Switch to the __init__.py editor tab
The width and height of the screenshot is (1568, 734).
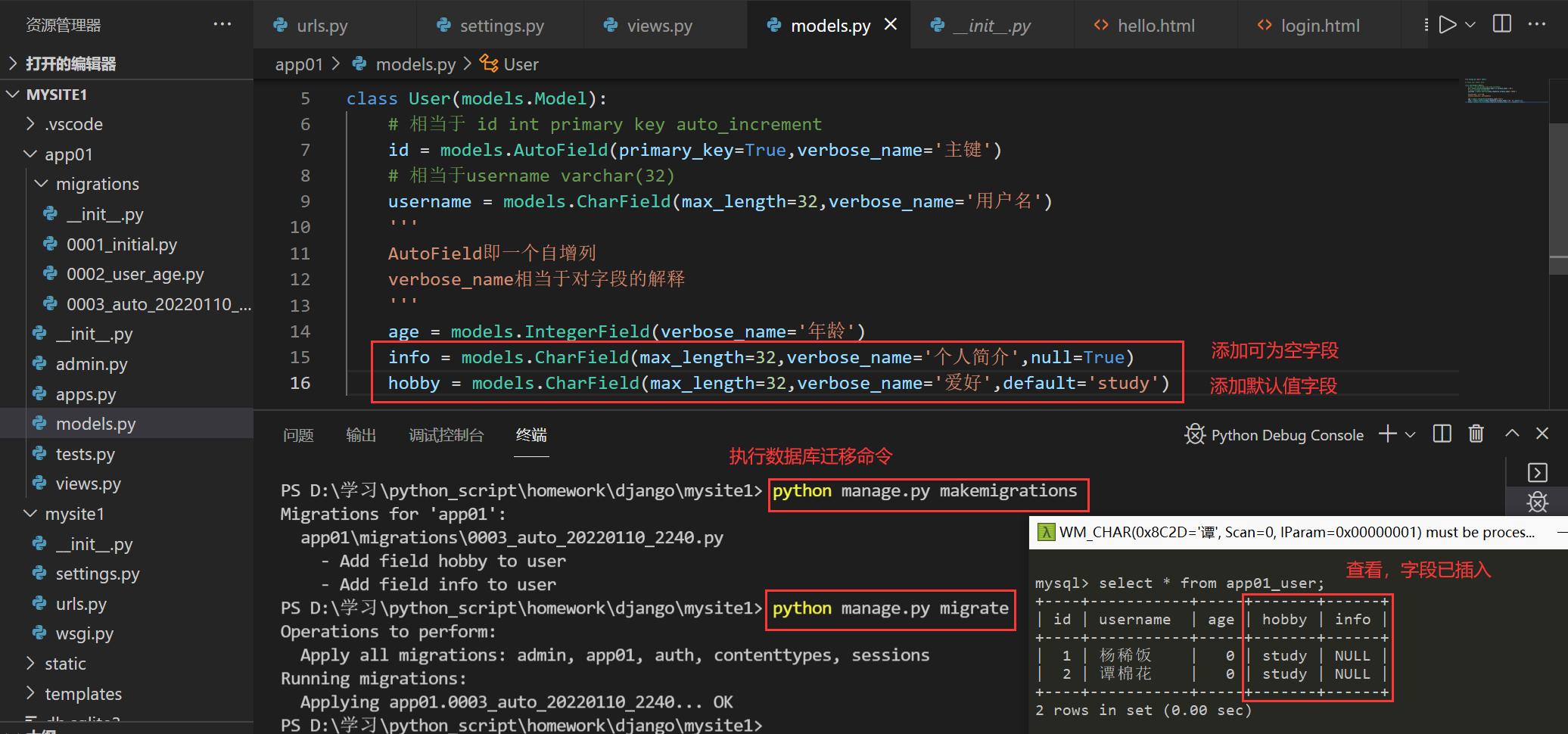[992, 25]
